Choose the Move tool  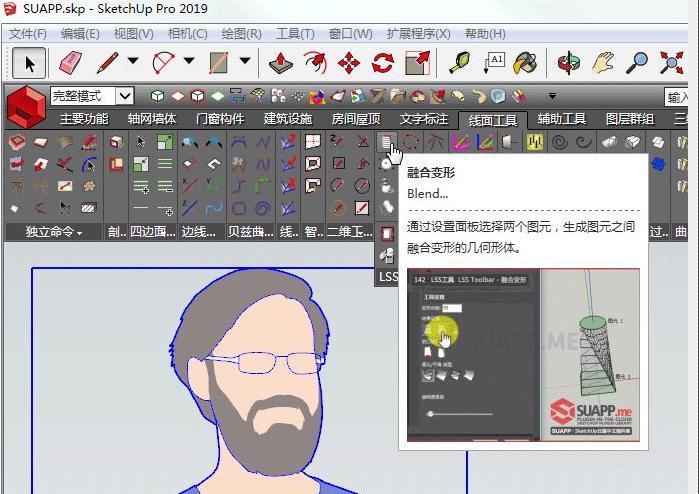click(x=349, y=63)
